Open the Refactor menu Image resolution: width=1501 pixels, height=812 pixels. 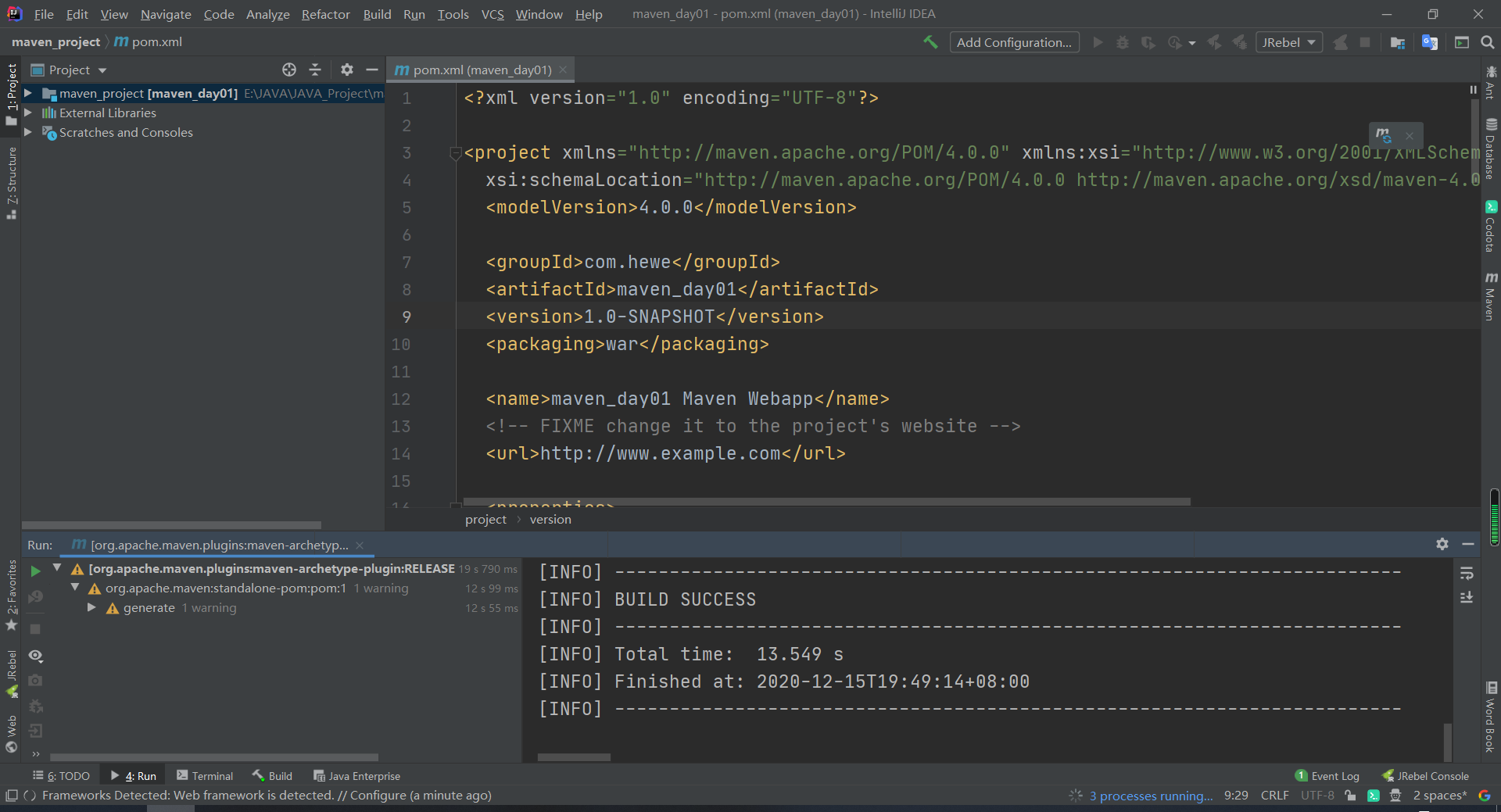(x=325, y=14)
